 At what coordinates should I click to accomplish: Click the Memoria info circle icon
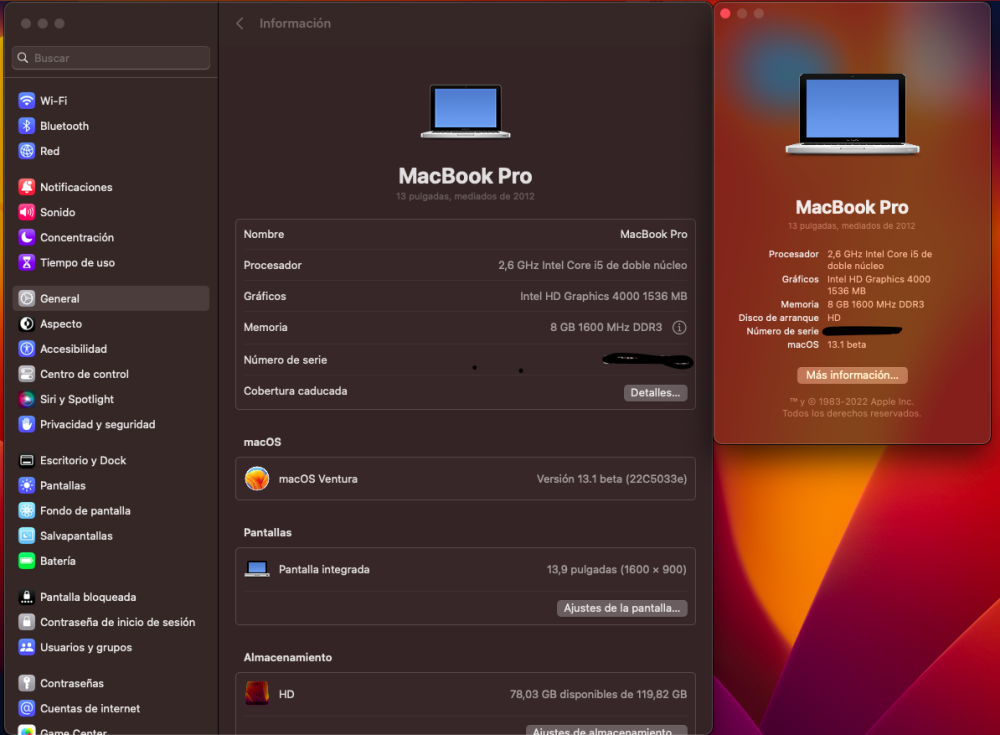(x=679, y=327)
